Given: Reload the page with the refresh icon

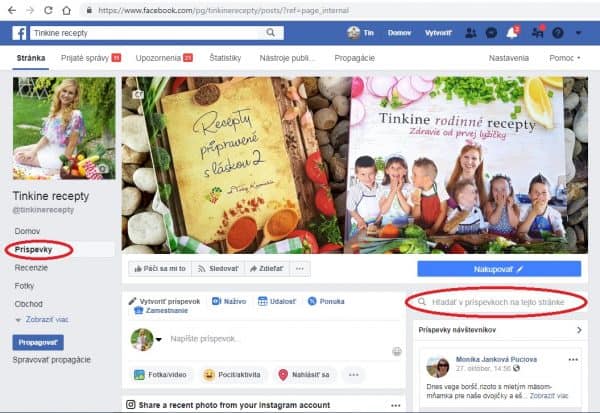Looking at the screenshot, I should pyautogui.click(x=48, y=10).
